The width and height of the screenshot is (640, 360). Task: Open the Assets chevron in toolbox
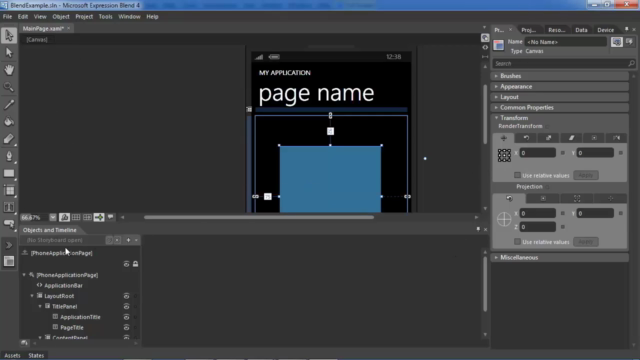pos(9,245)
